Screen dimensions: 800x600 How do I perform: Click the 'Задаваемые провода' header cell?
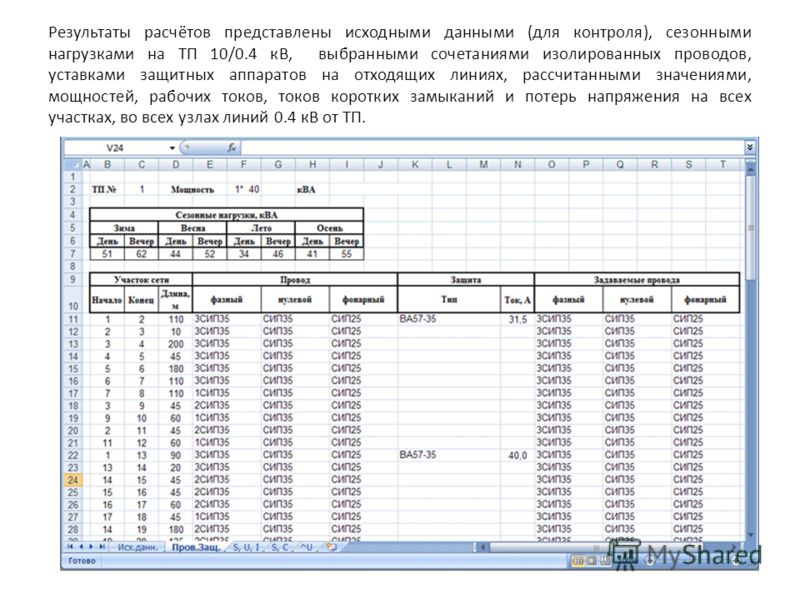pos(637,280)
